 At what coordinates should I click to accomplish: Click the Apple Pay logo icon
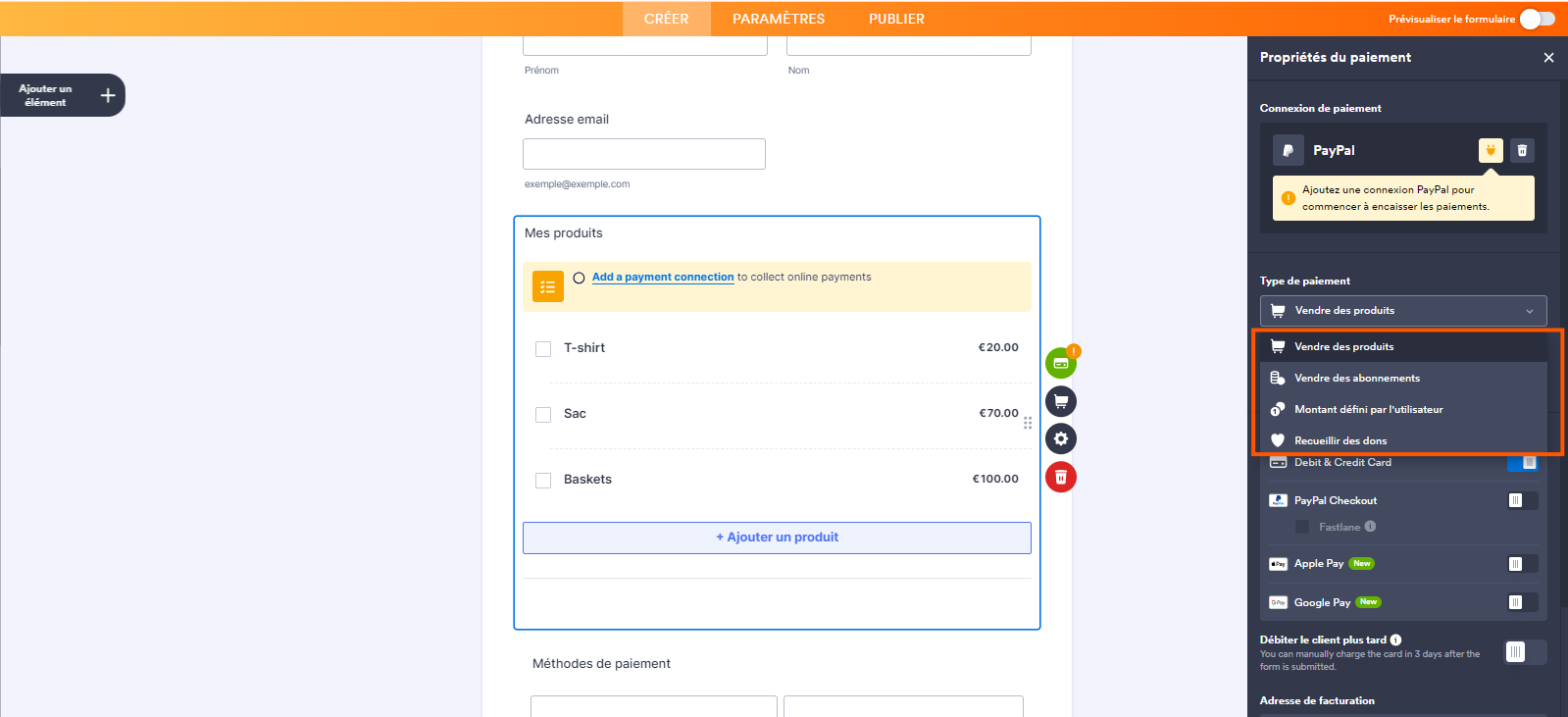(1278, 564)
